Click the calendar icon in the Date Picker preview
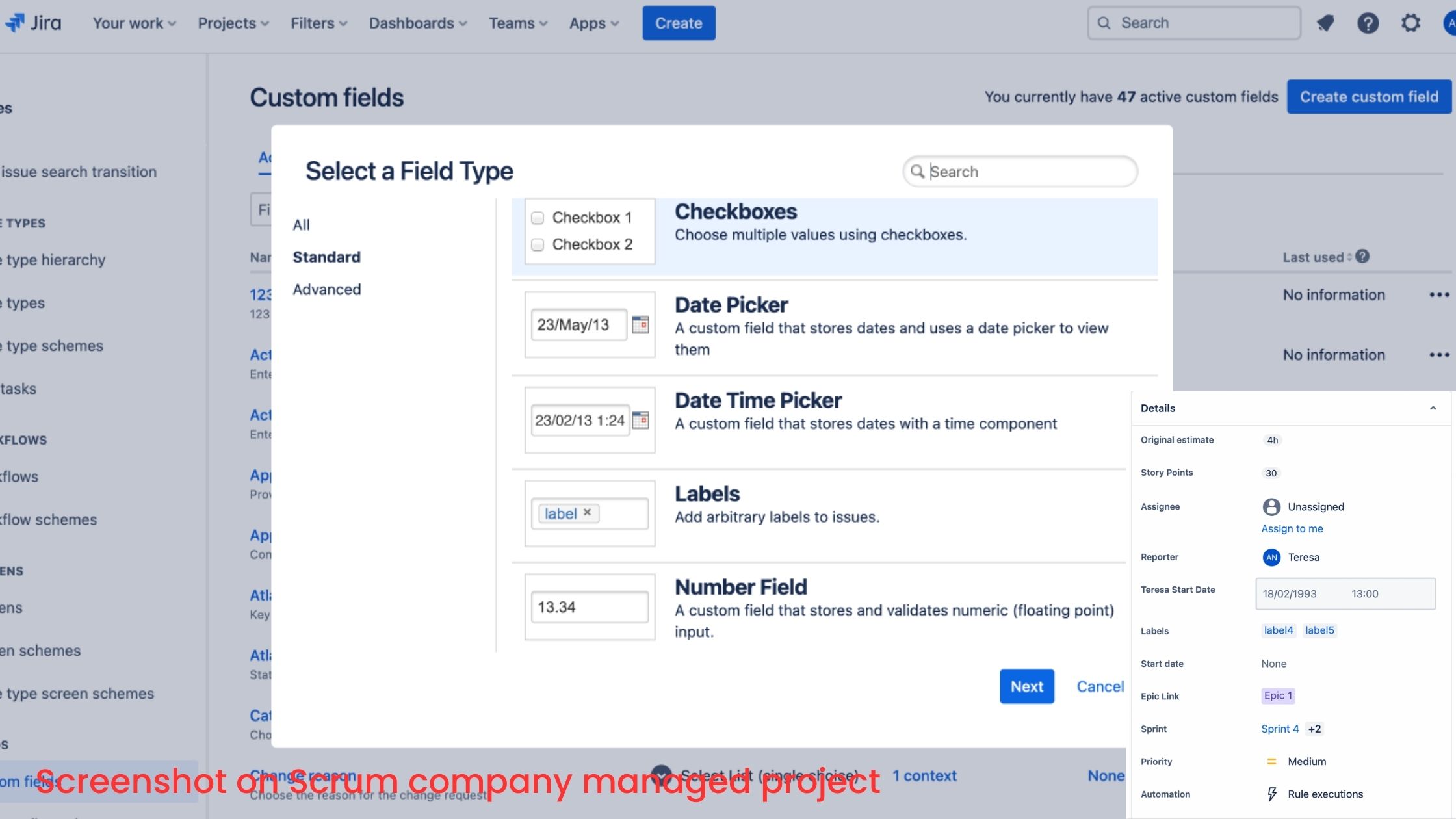 pyautogui.click(x=641, y=325)
